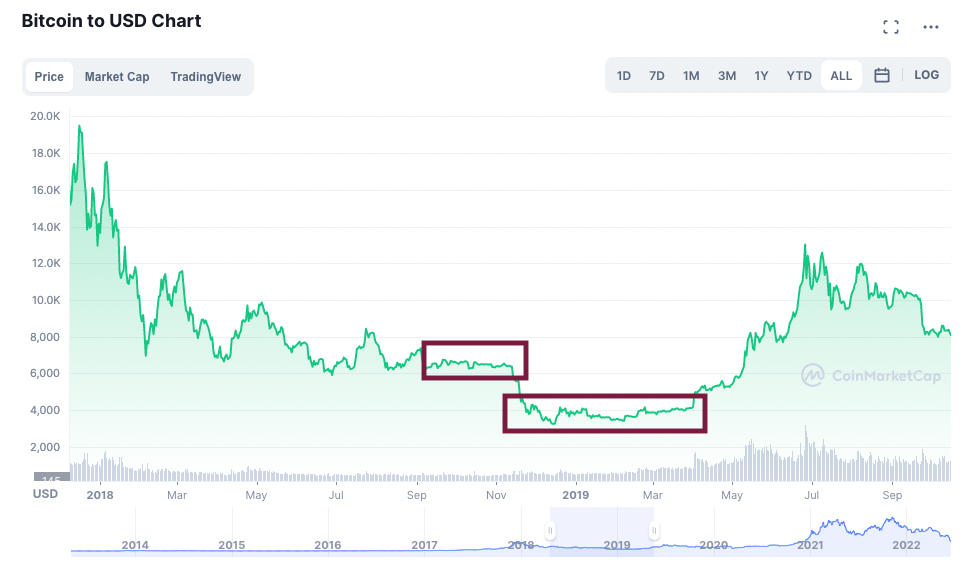This screenshot has width=965, height=566.
Task: Click 2016 in the overview timeline
Action: tap(327, 545)
